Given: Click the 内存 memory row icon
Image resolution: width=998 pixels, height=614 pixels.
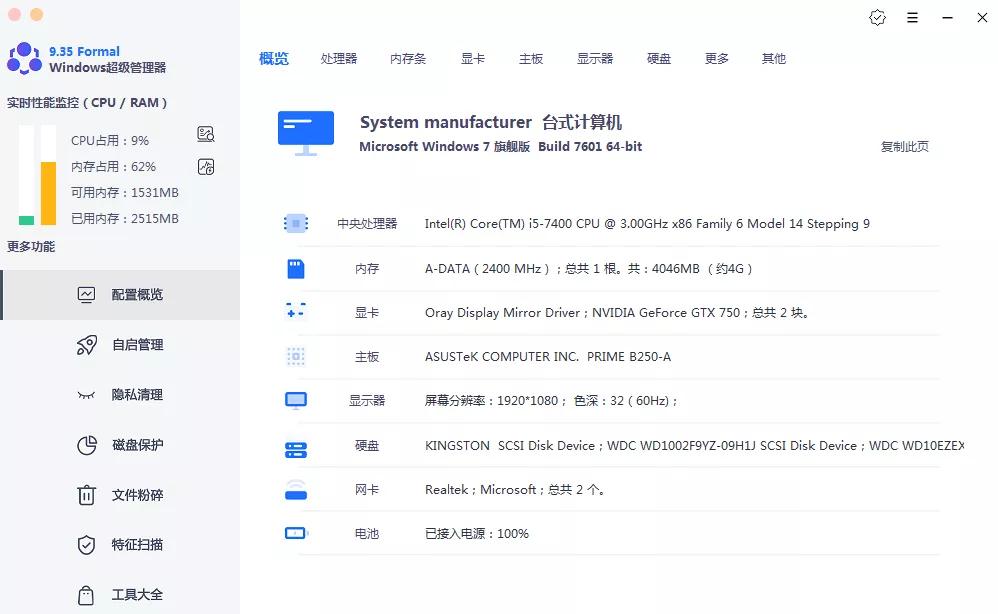Looking at the screenshot, I should 295,268.
